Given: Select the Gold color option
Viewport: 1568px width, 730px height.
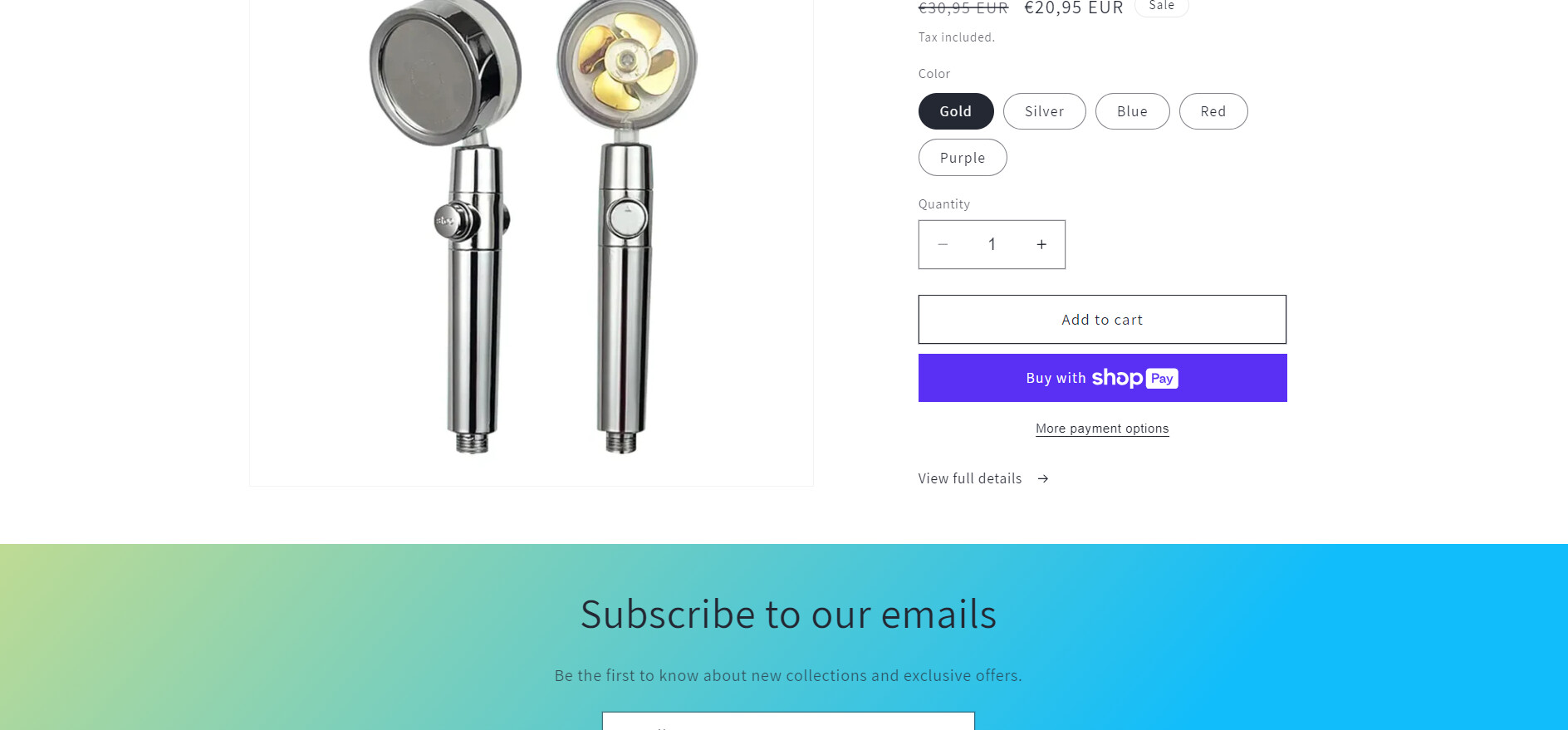Looking at the screenshot, I should [x=956, y=111].
